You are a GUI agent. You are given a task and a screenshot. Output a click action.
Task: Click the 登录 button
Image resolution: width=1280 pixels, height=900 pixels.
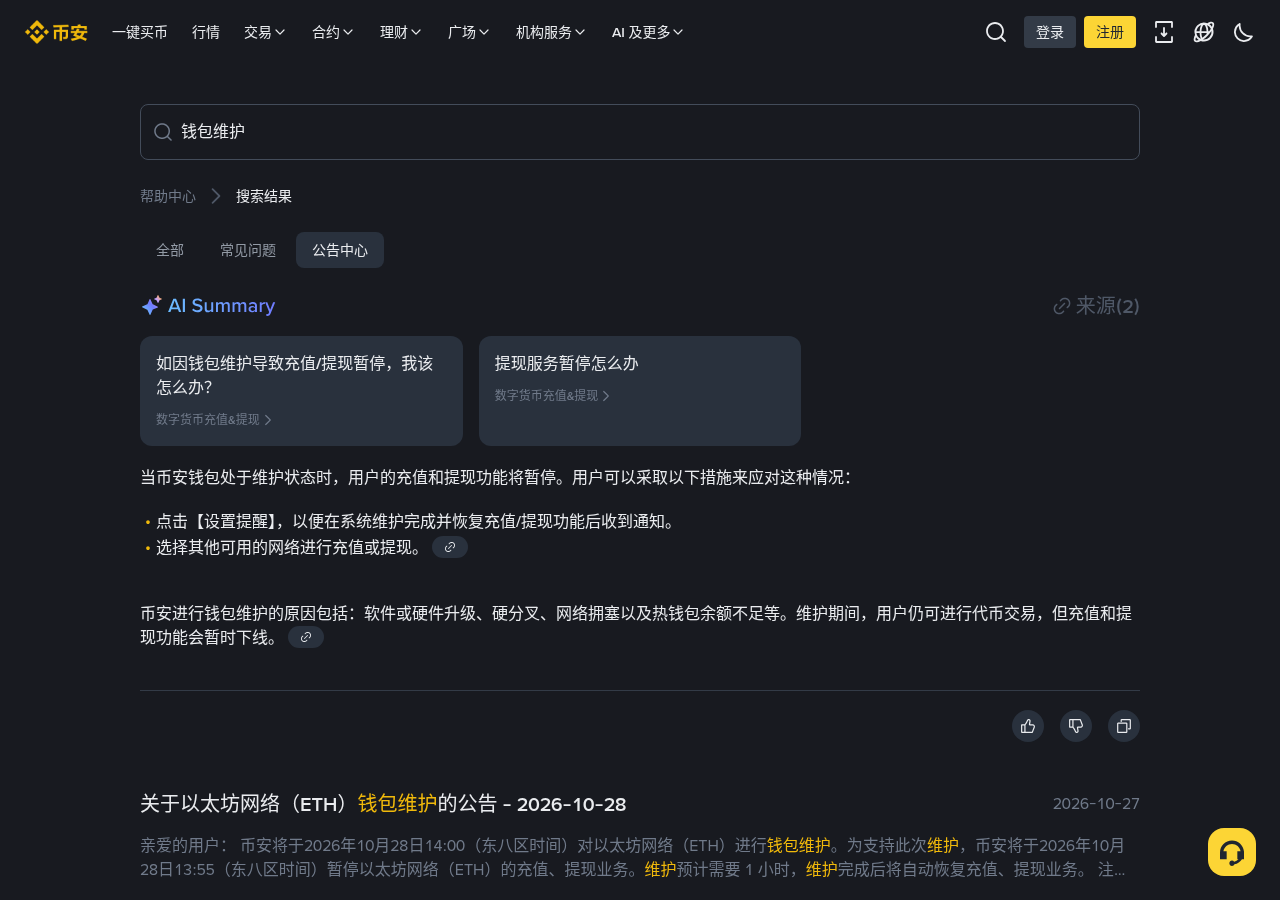(1050, 32)
